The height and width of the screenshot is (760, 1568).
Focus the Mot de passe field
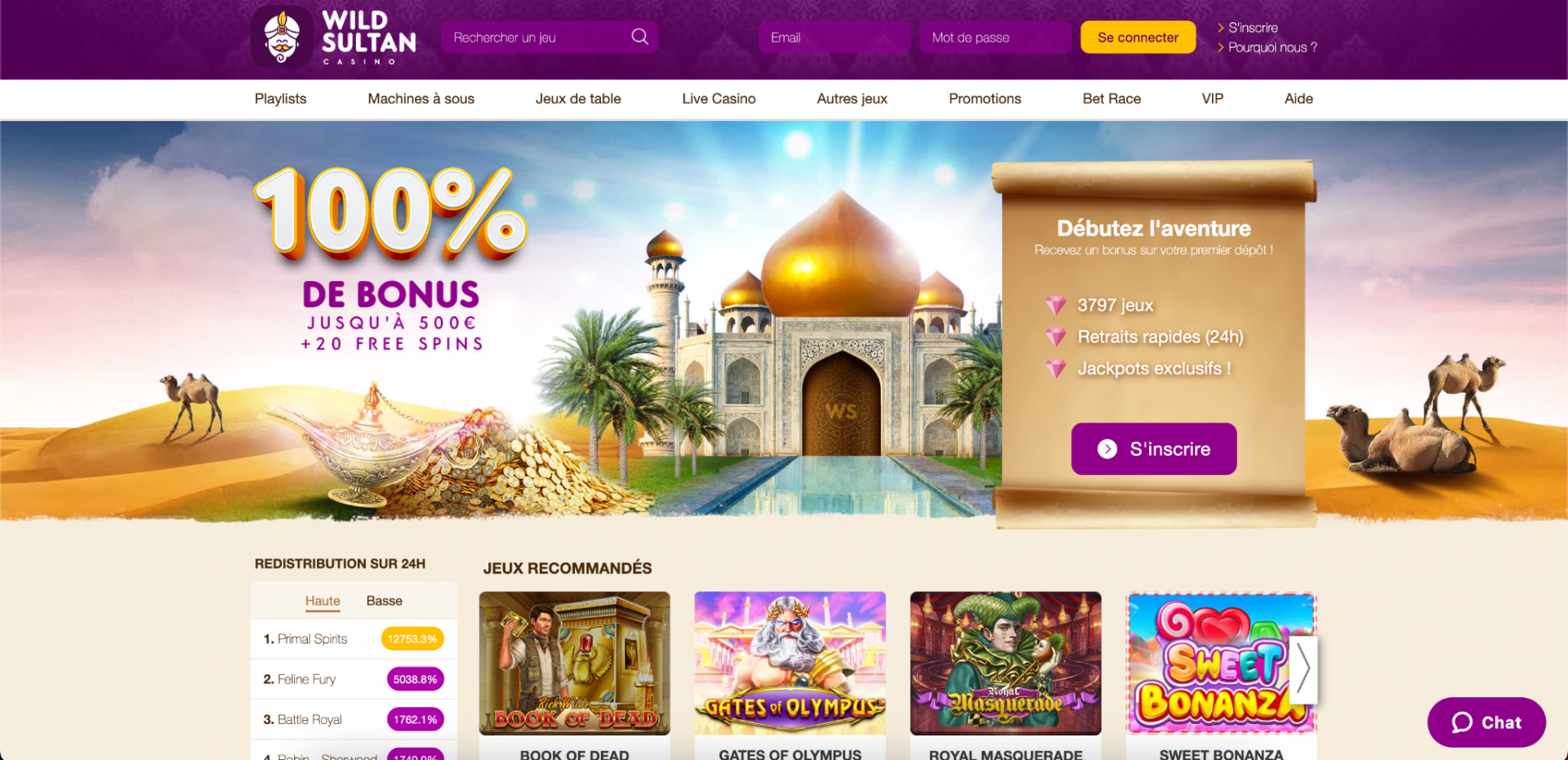point(995,38)
